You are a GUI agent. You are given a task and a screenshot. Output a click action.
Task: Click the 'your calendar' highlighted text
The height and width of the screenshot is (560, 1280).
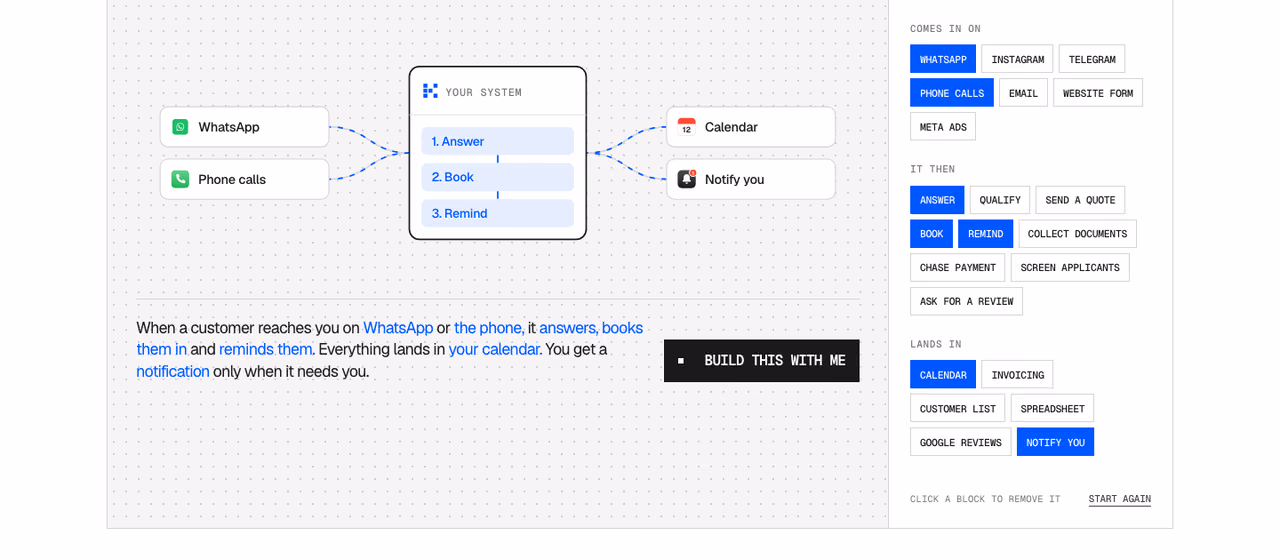494,349
